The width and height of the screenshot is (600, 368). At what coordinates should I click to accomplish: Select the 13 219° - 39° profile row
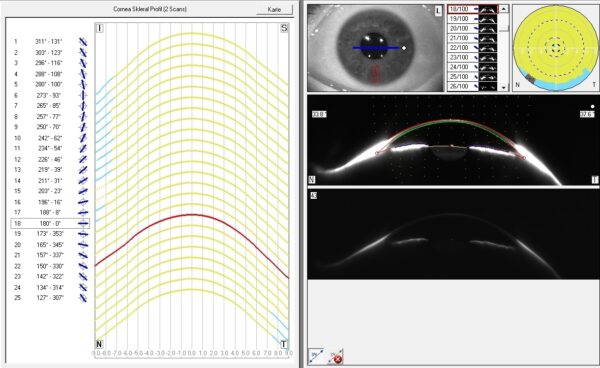tap(50, 170)
